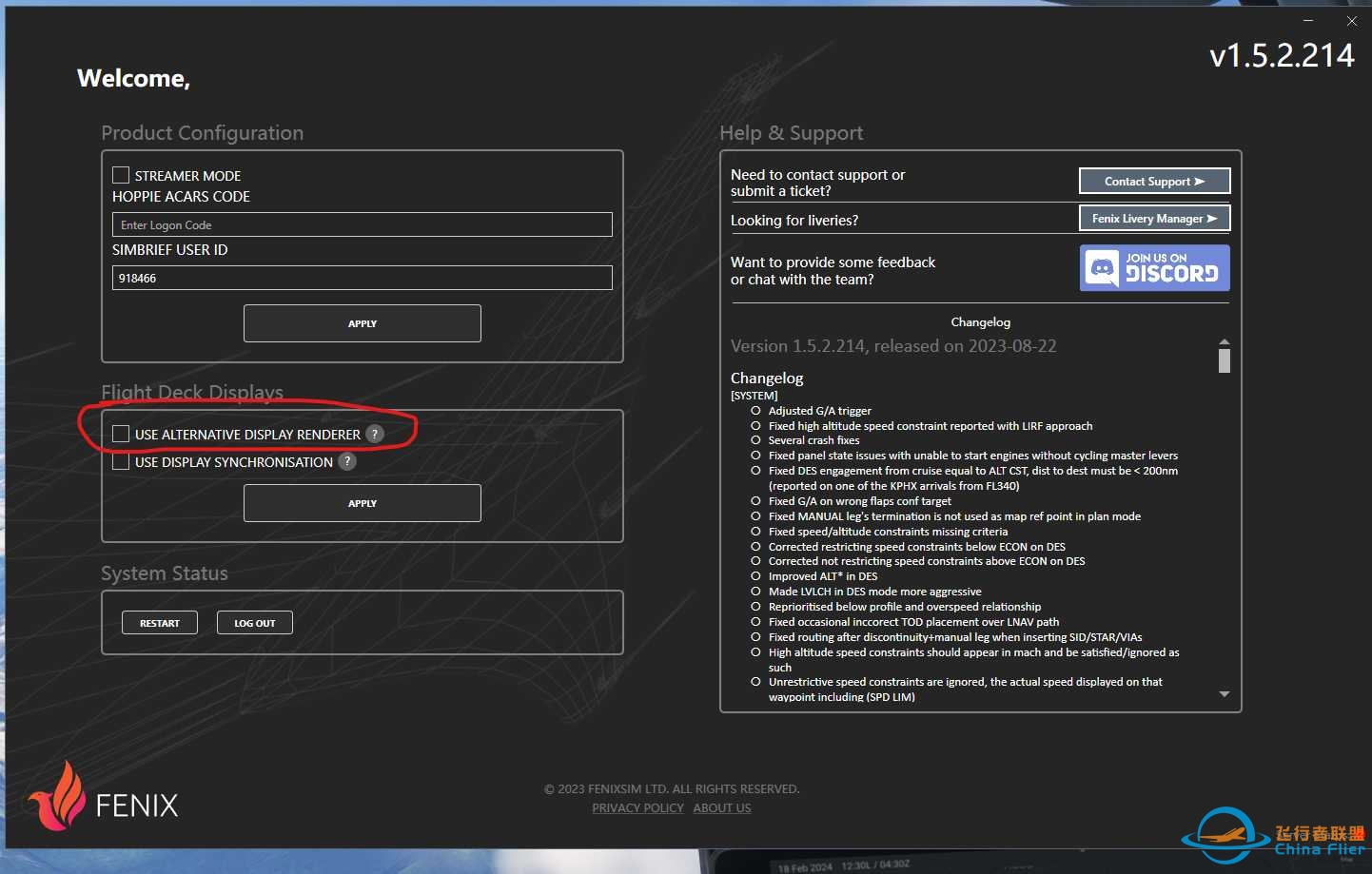Click the System Status heading
Screen dimensions: 1372x874
165,573
